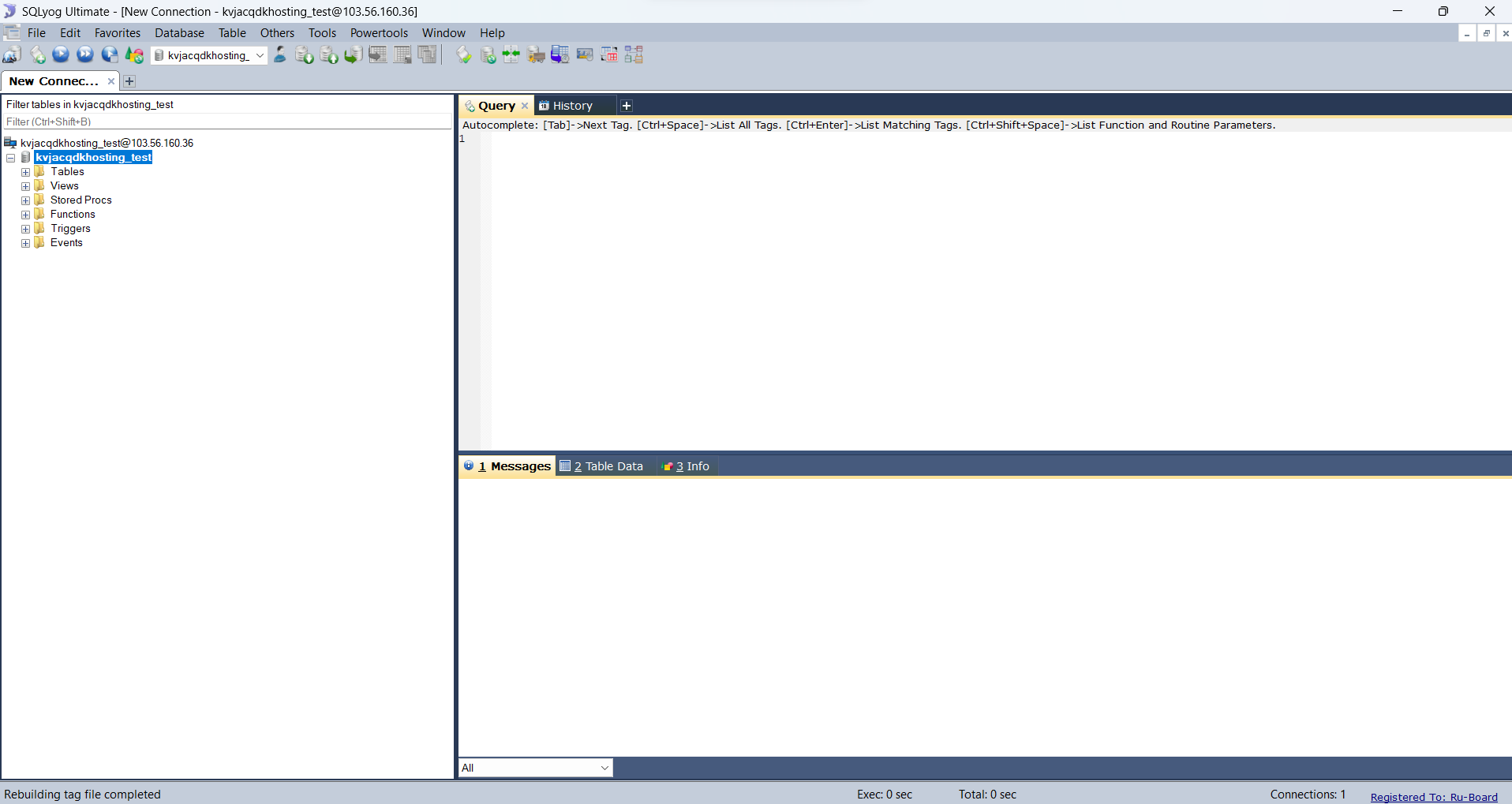
Task: Expand the Stored Procs folder node
Action: [25, 201]
